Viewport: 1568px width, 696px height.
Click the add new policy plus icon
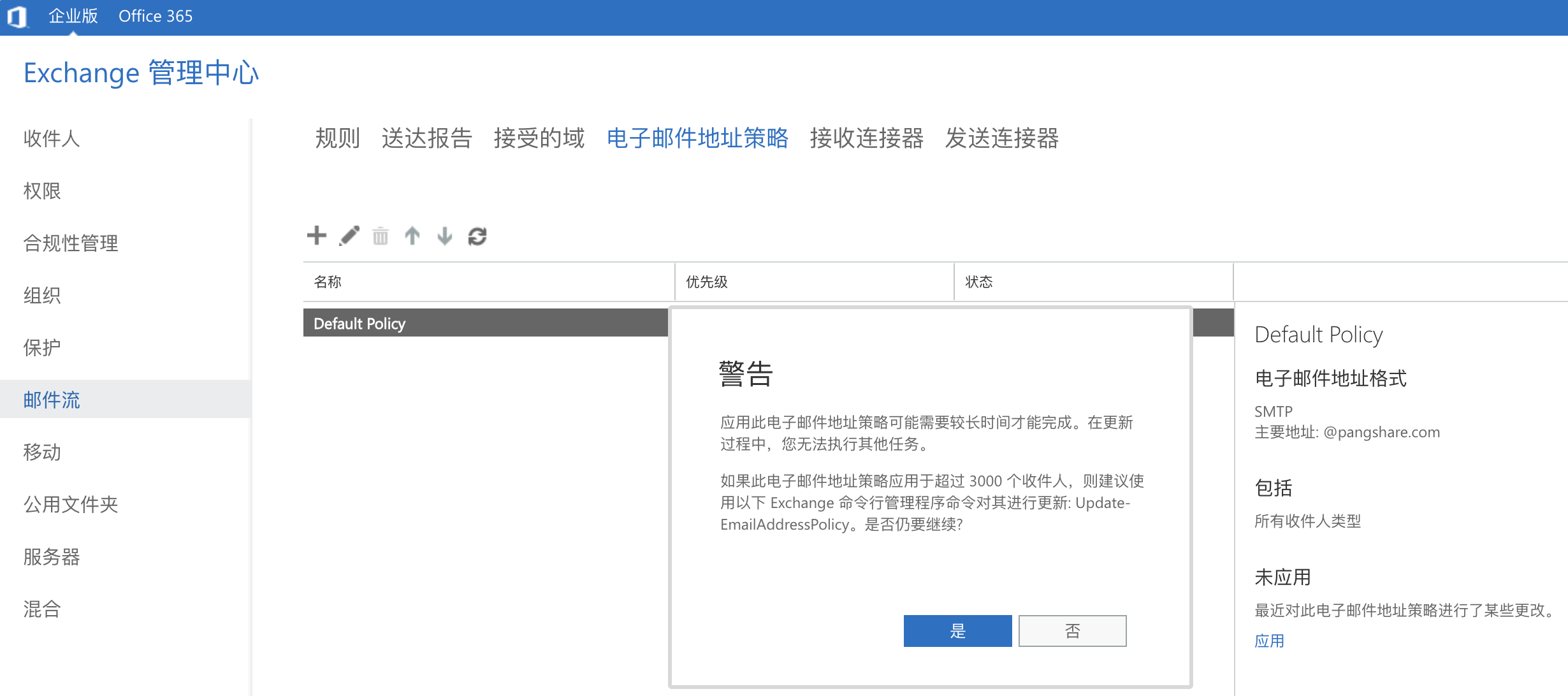[x=316, y=236]
